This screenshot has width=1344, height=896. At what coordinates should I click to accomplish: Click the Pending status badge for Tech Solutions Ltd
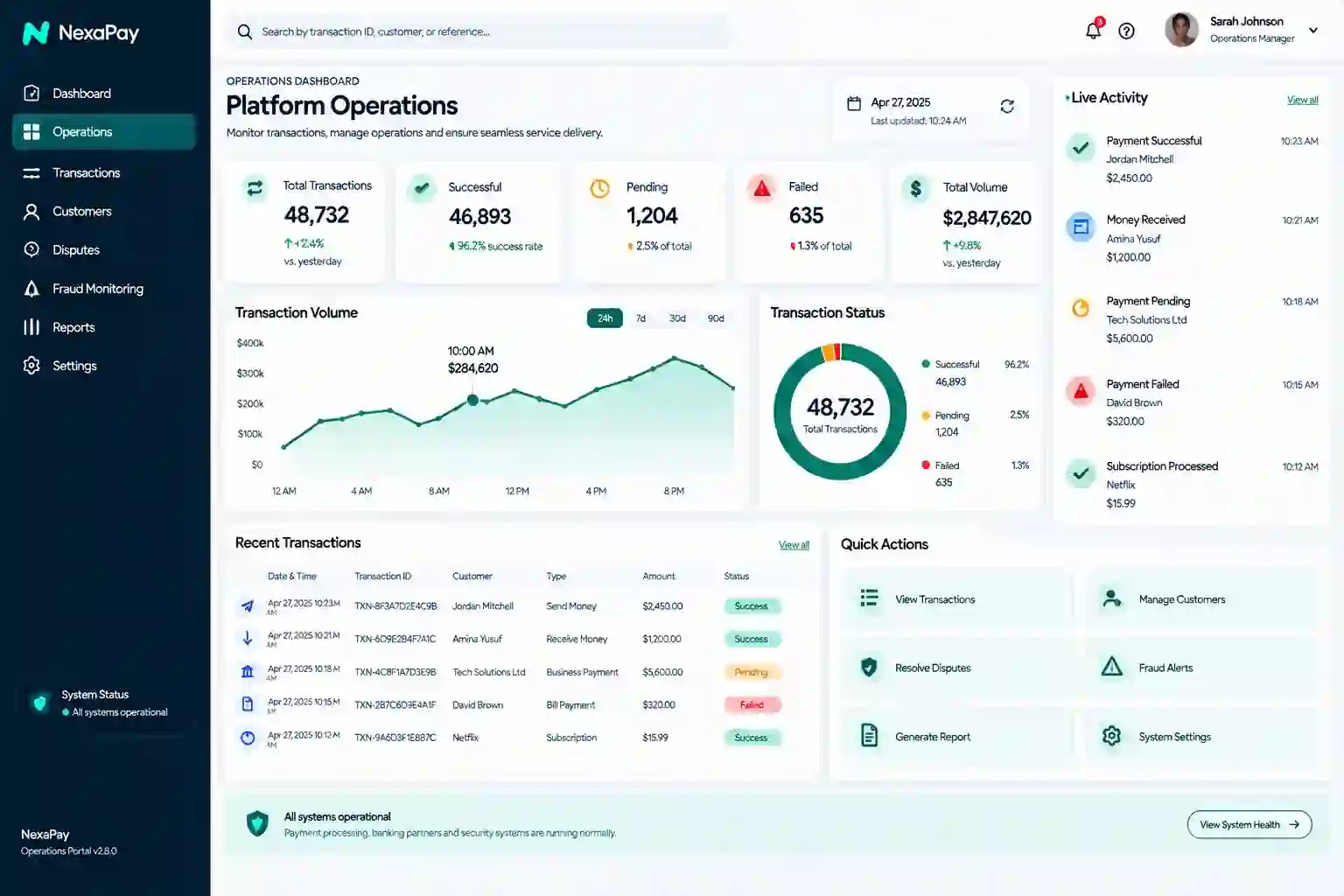click(x=752, y=672)
